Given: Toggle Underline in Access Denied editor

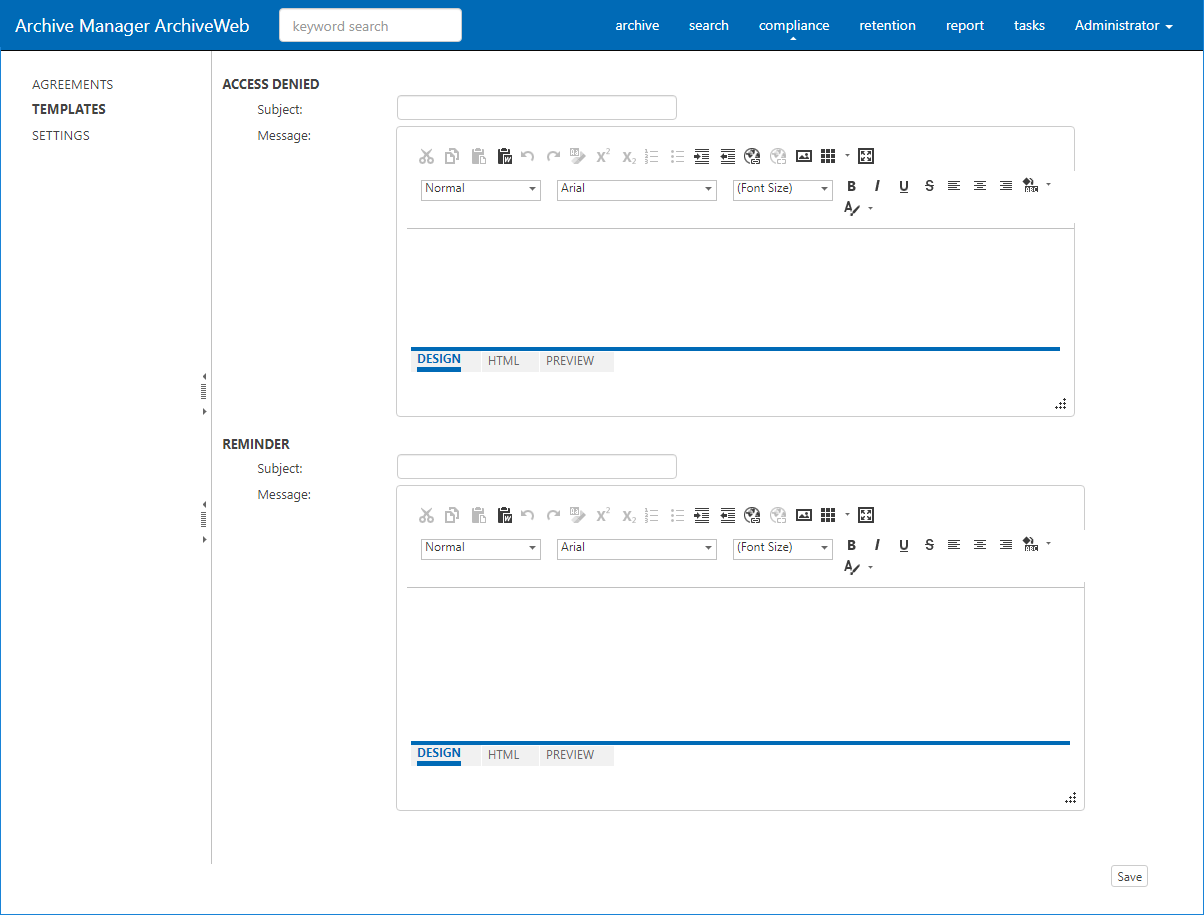Looking at the screenshot, I should point(904,186).
